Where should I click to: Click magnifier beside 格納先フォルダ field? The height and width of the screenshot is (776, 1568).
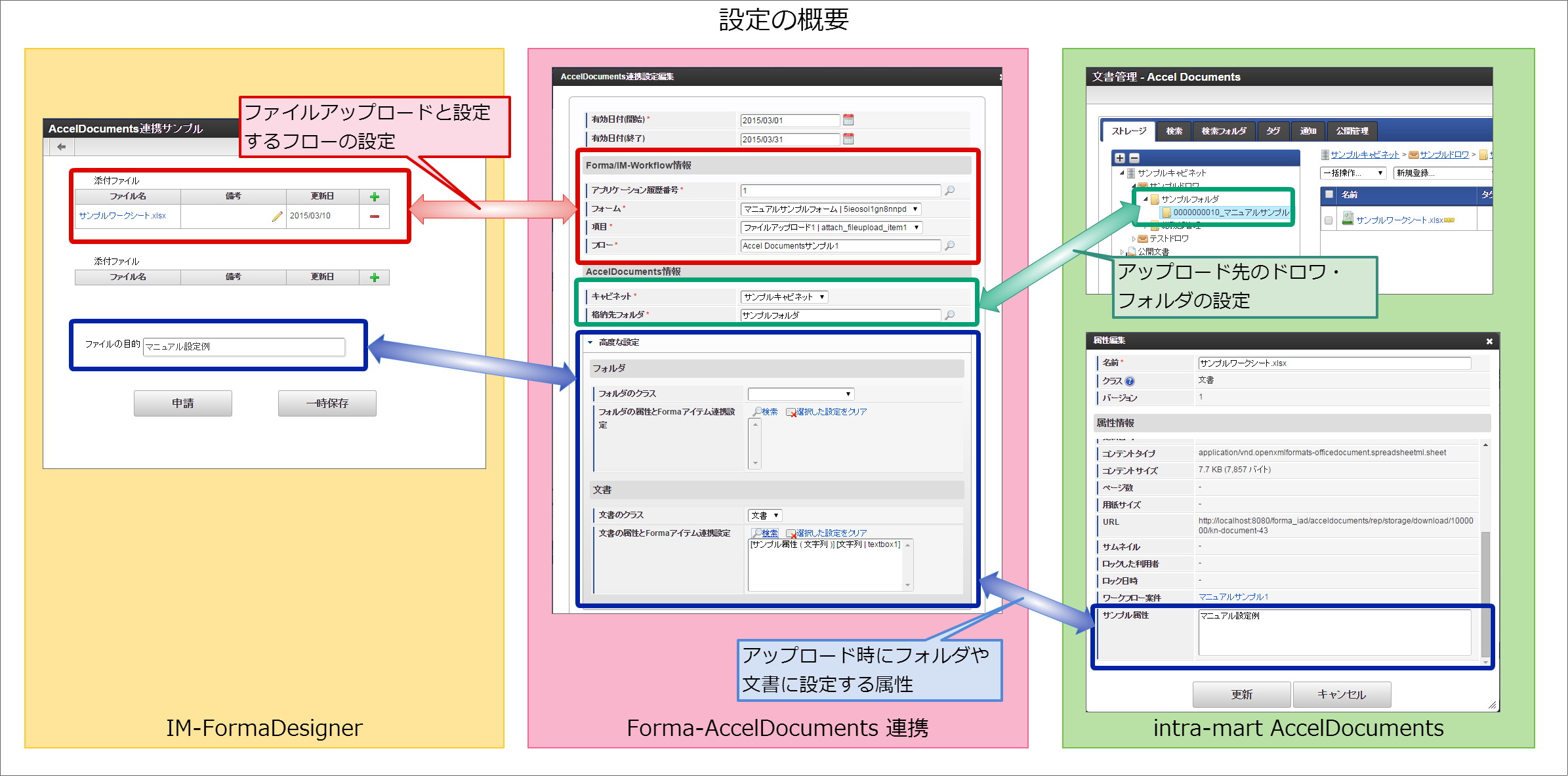coord(949,315)
